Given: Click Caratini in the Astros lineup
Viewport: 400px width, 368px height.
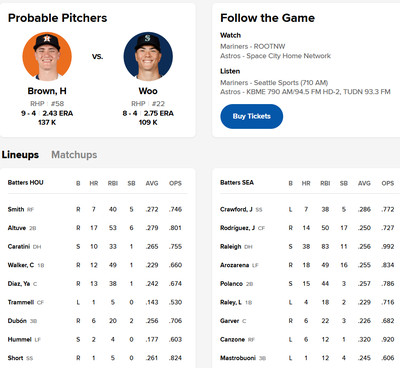Looking at the screenshot, I should (19, 247).
